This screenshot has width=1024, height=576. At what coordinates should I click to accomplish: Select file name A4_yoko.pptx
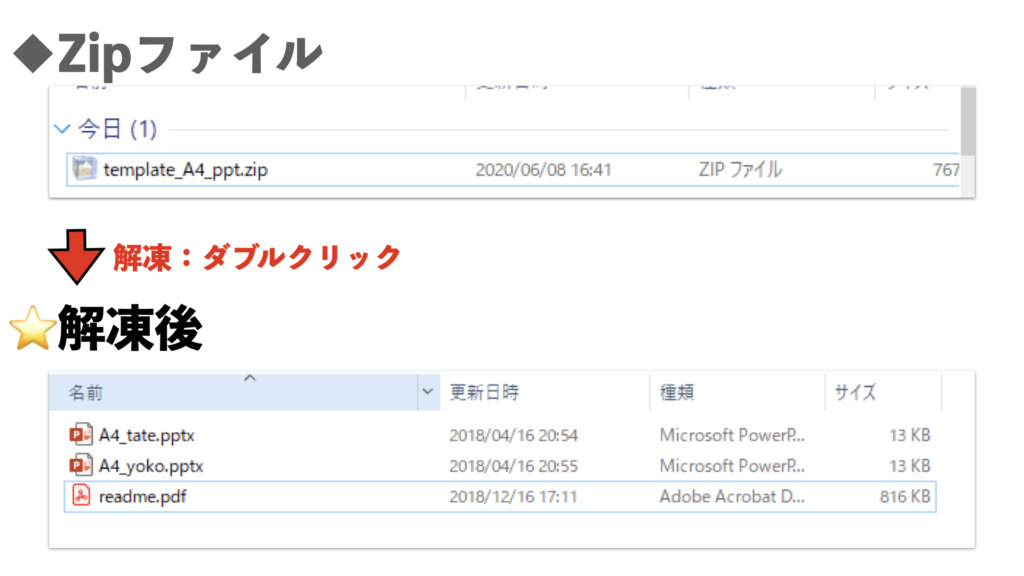151,466
